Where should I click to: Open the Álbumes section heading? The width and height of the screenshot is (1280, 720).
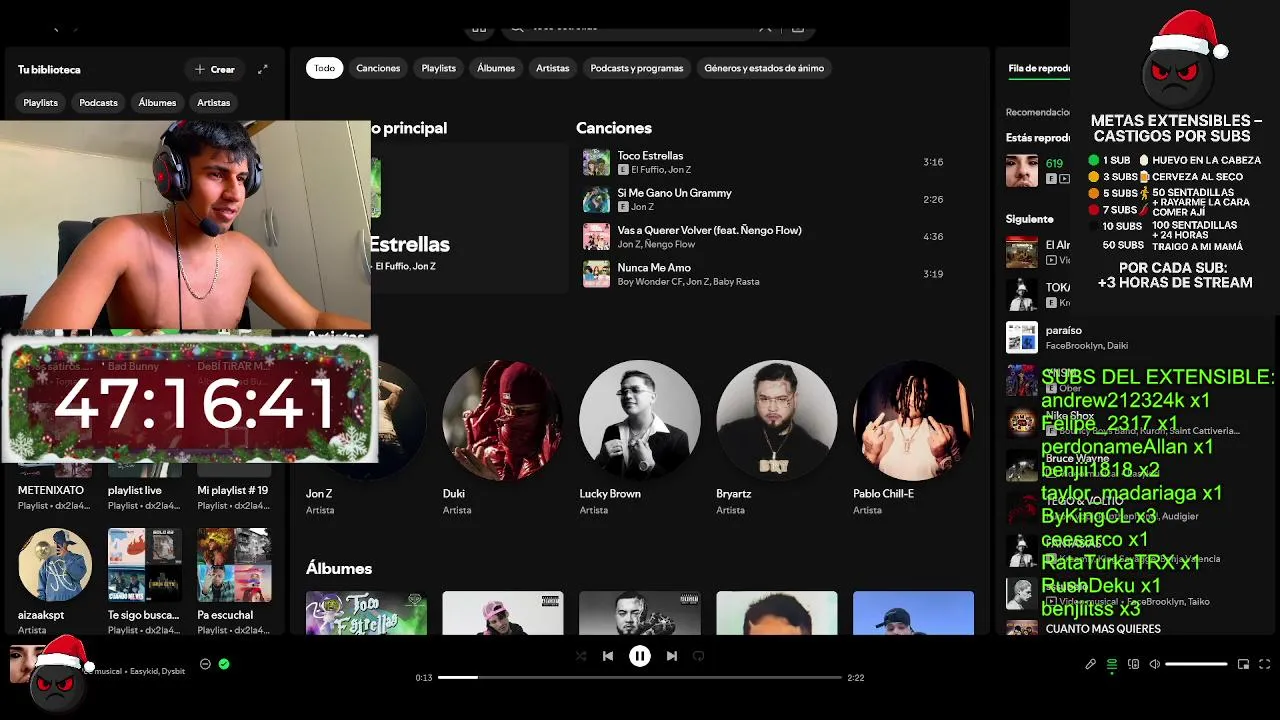click(339, 568)
